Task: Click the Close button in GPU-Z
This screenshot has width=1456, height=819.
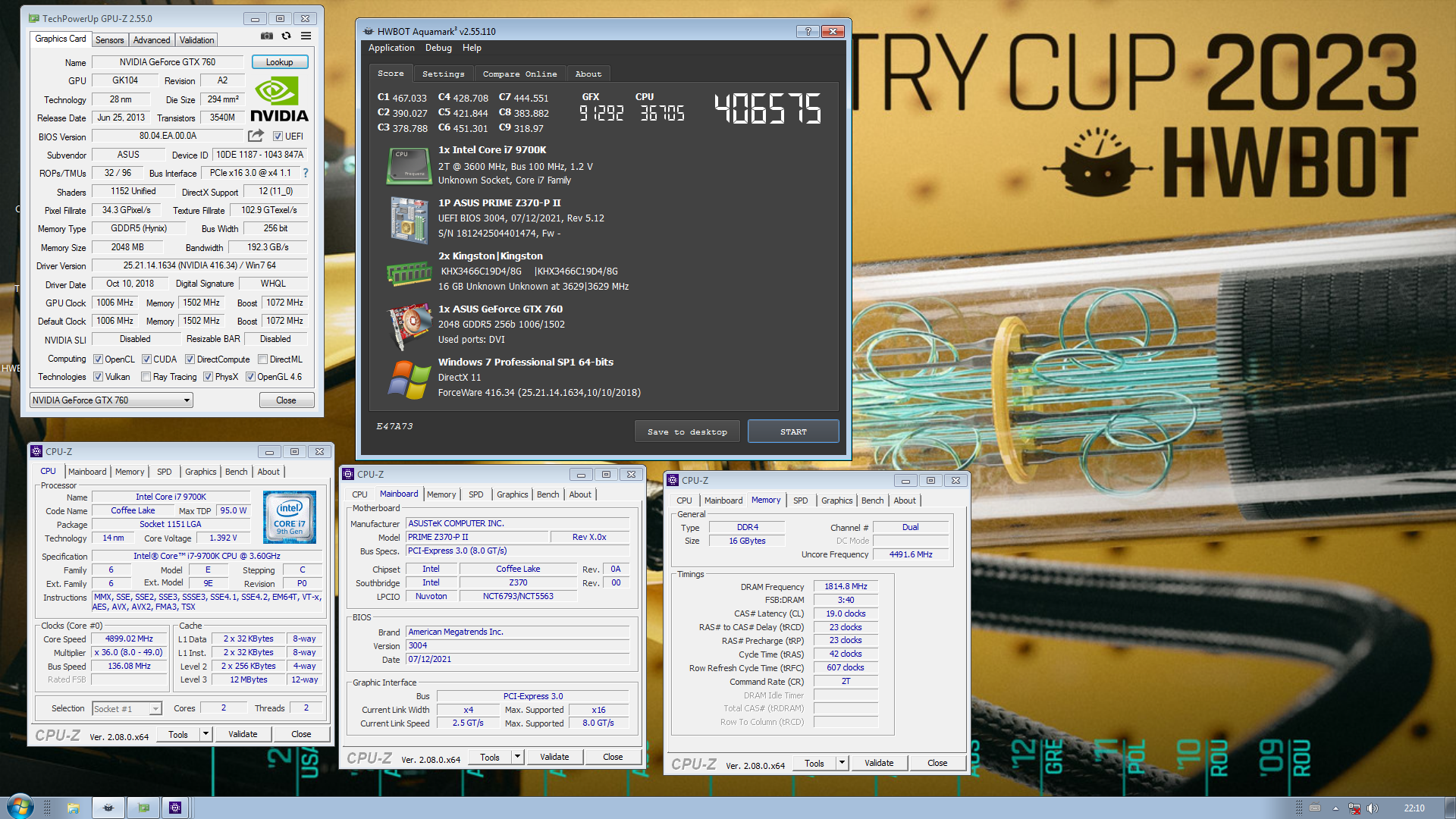Action: coord(286,400)
